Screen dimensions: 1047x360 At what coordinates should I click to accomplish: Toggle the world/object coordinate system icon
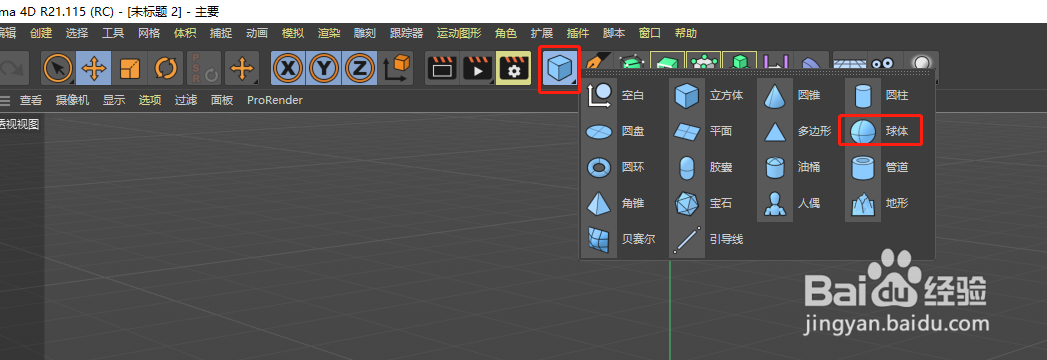[396, 68]
